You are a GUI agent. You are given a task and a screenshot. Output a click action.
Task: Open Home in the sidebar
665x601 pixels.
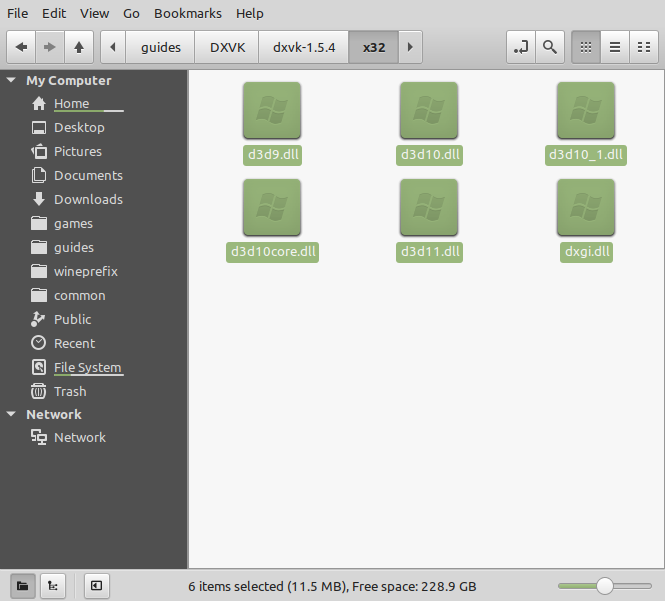[x=71, y=103]
